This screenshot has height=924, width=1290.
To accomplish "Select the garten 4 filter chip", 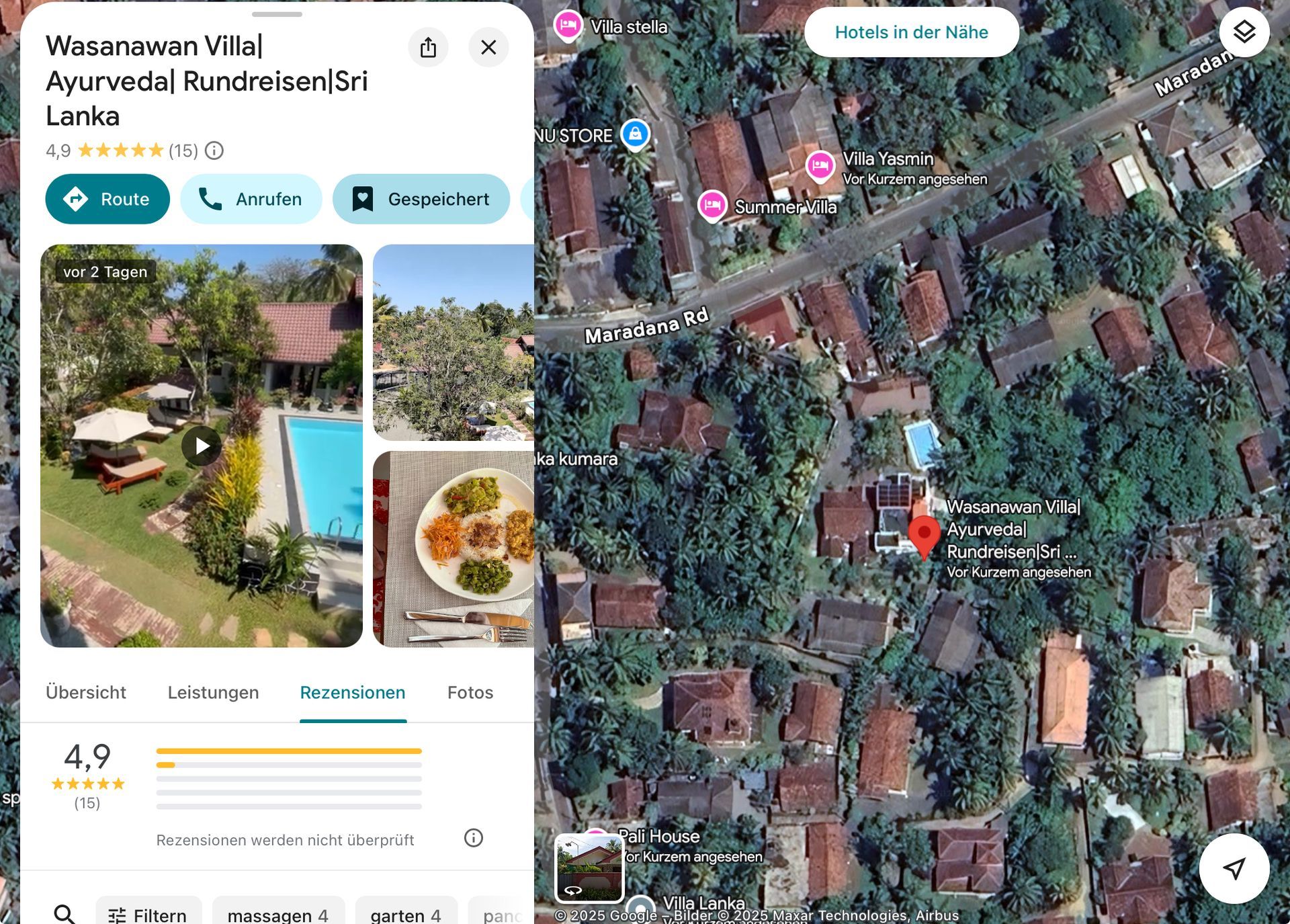I will [x=406, y=914].
